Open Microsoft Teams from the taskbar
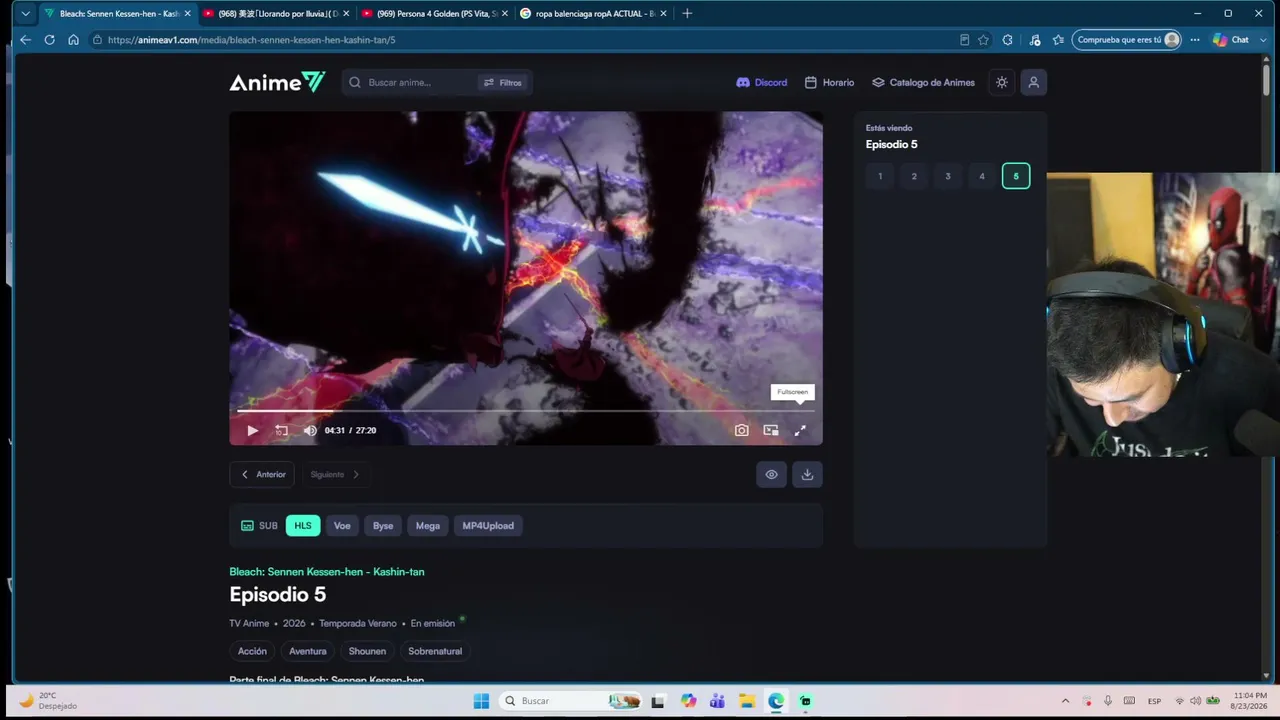Viewport: 1280px width, 720px height. [x=717, y=701]
